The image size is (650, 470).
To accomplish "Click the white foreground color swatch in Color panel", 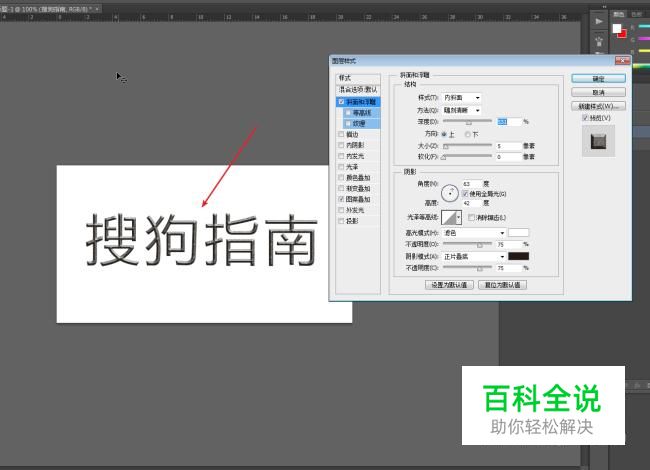I will point(617,28).
